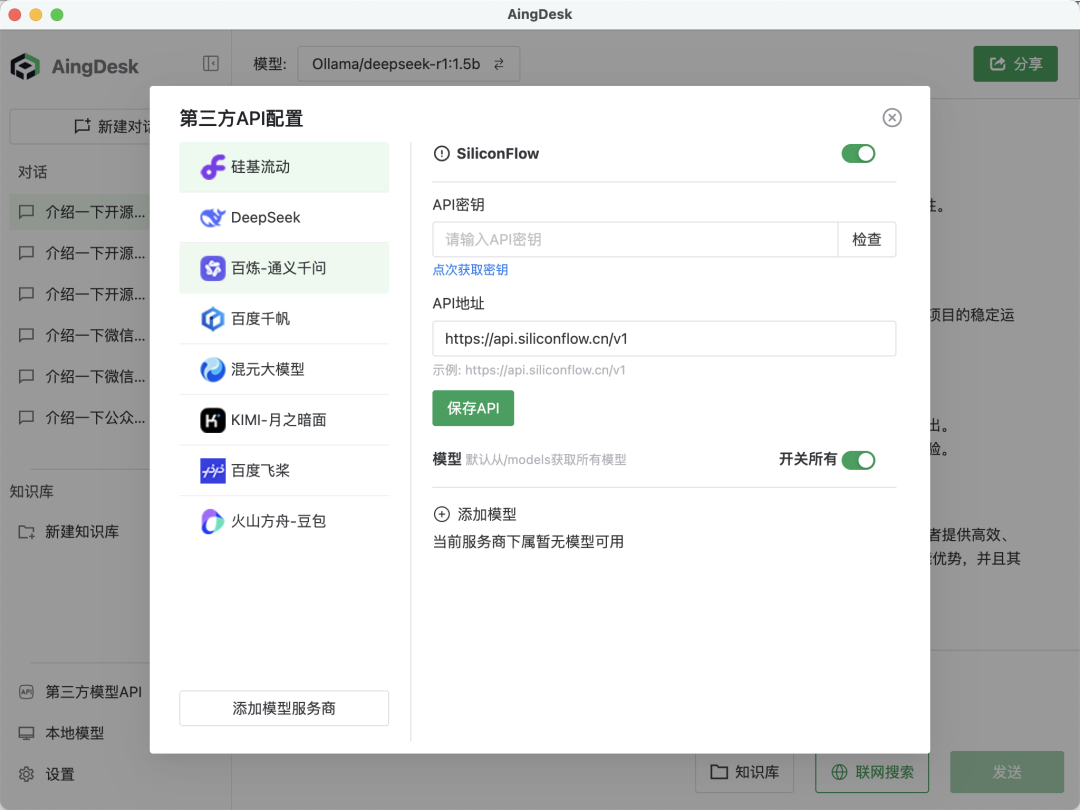
Task: Open the 介绍一下公众... conversation
Action: [81, 417]
